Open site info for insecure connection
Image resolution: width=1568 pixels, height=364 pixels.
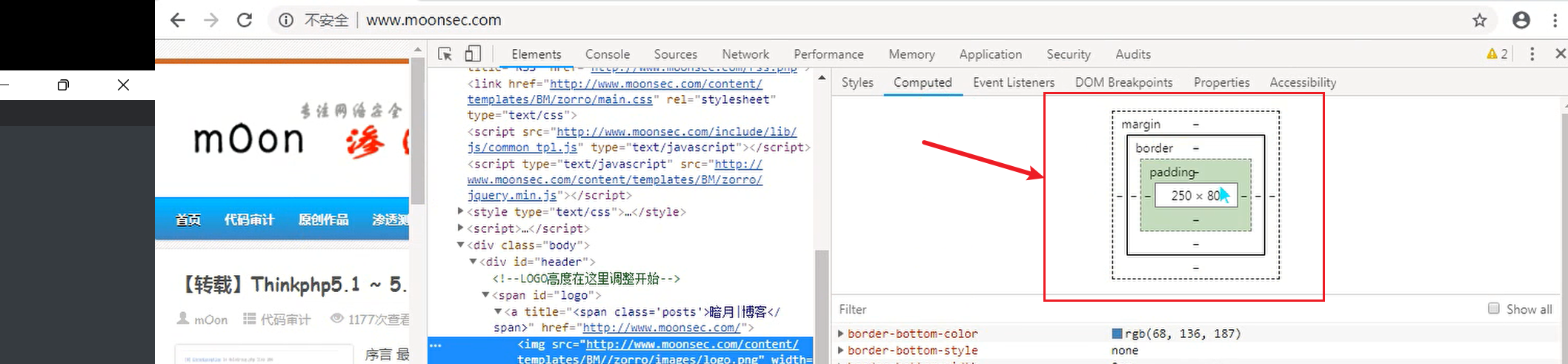pos(286,20)
